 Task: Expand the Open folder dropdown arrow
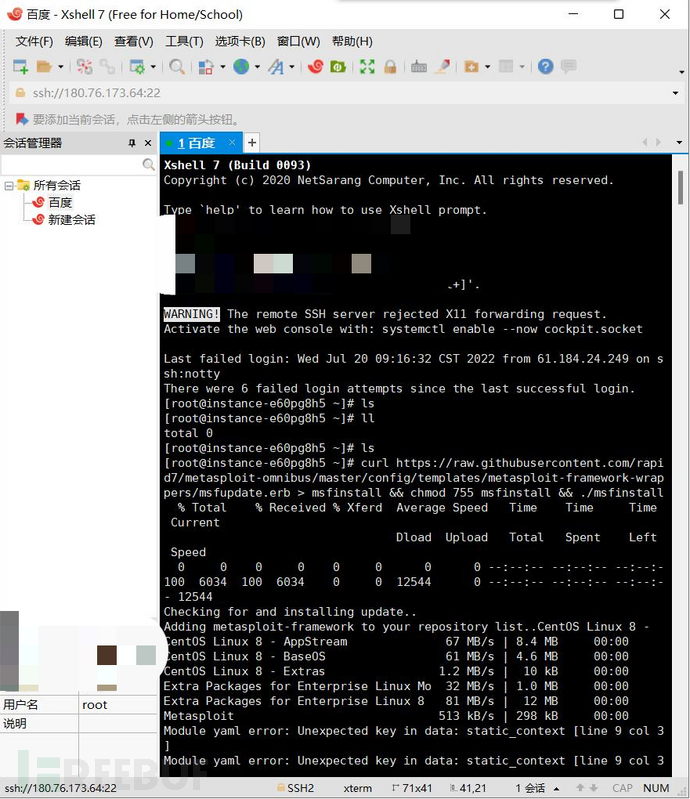pos(61,67)
